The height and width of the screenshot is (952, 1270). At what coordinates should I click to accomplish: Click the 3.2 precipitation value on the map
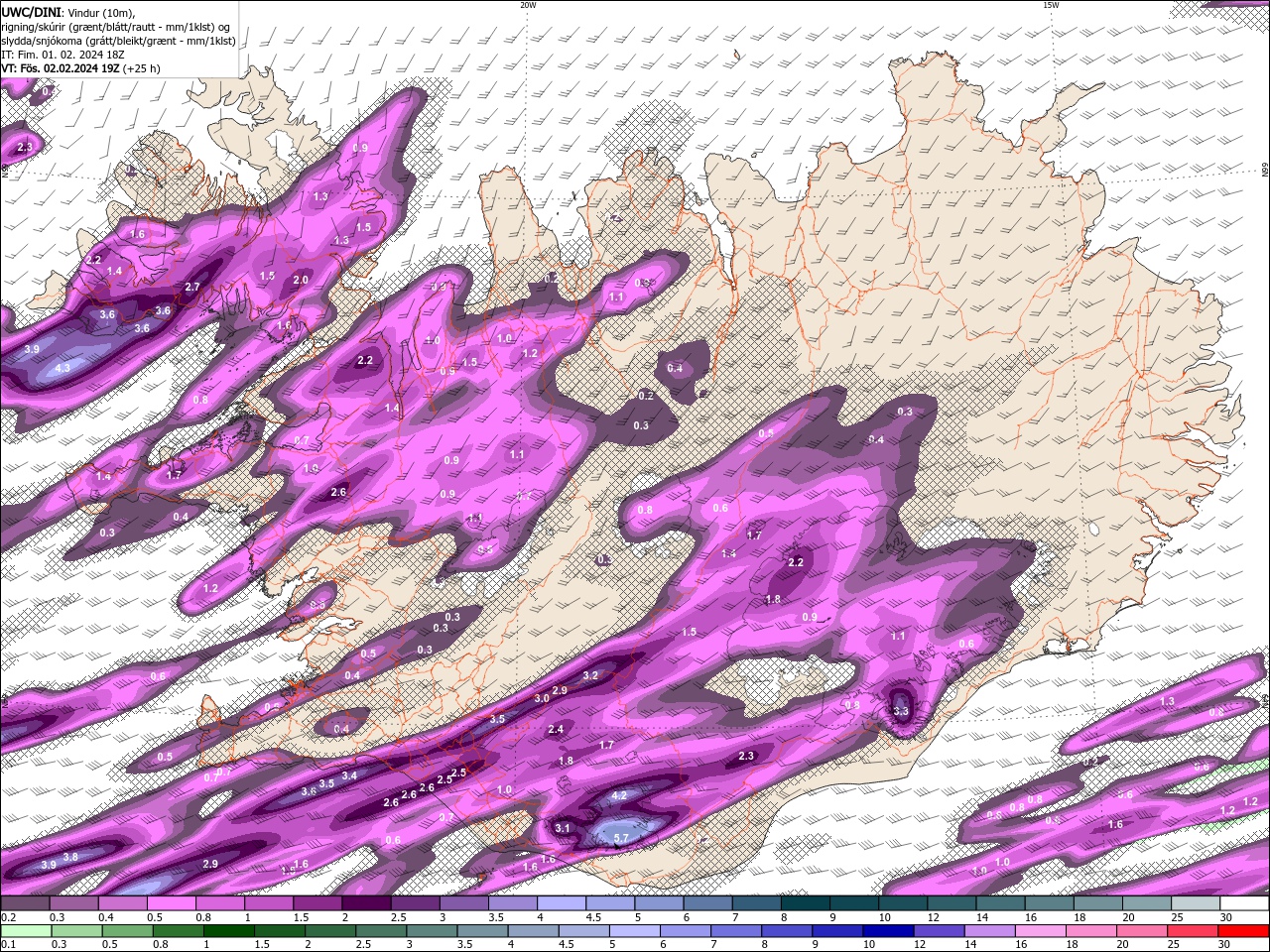[590, 675]
